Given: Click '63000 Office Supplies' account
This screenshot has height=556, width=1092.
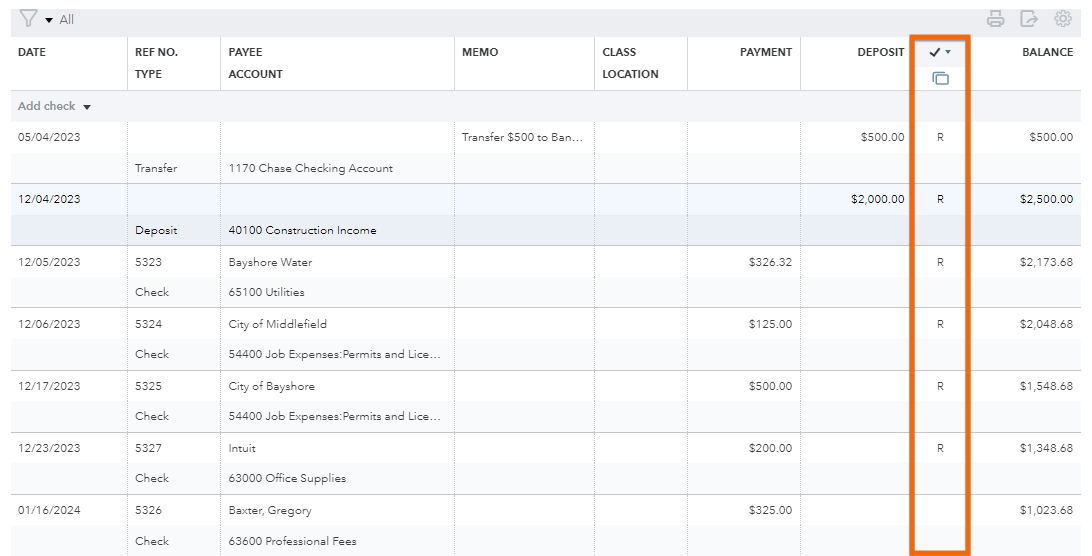Looking at the screenshot, I should pos(287,478).
